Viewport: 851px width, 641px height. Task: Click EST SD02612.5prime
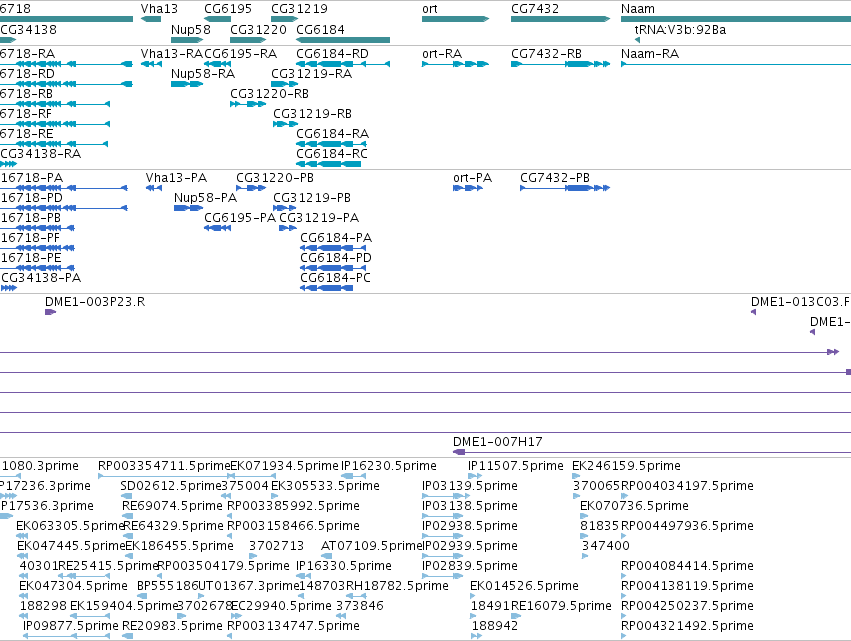pos(127,496)
